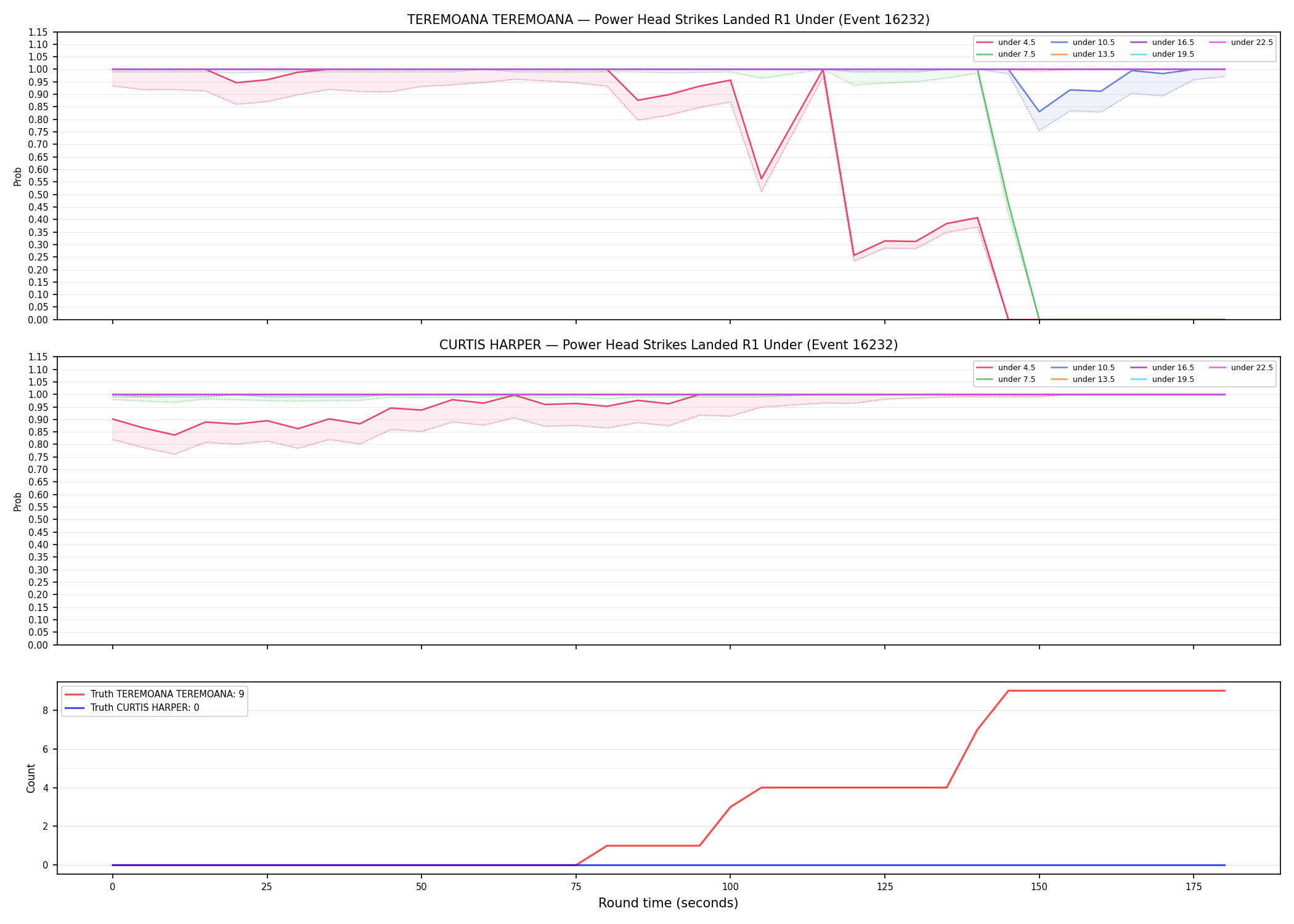Screen dimensions: 1294x924
Task: Click the 1.15 tick label on the TEREMOANA chart
Action: point(38,32)
